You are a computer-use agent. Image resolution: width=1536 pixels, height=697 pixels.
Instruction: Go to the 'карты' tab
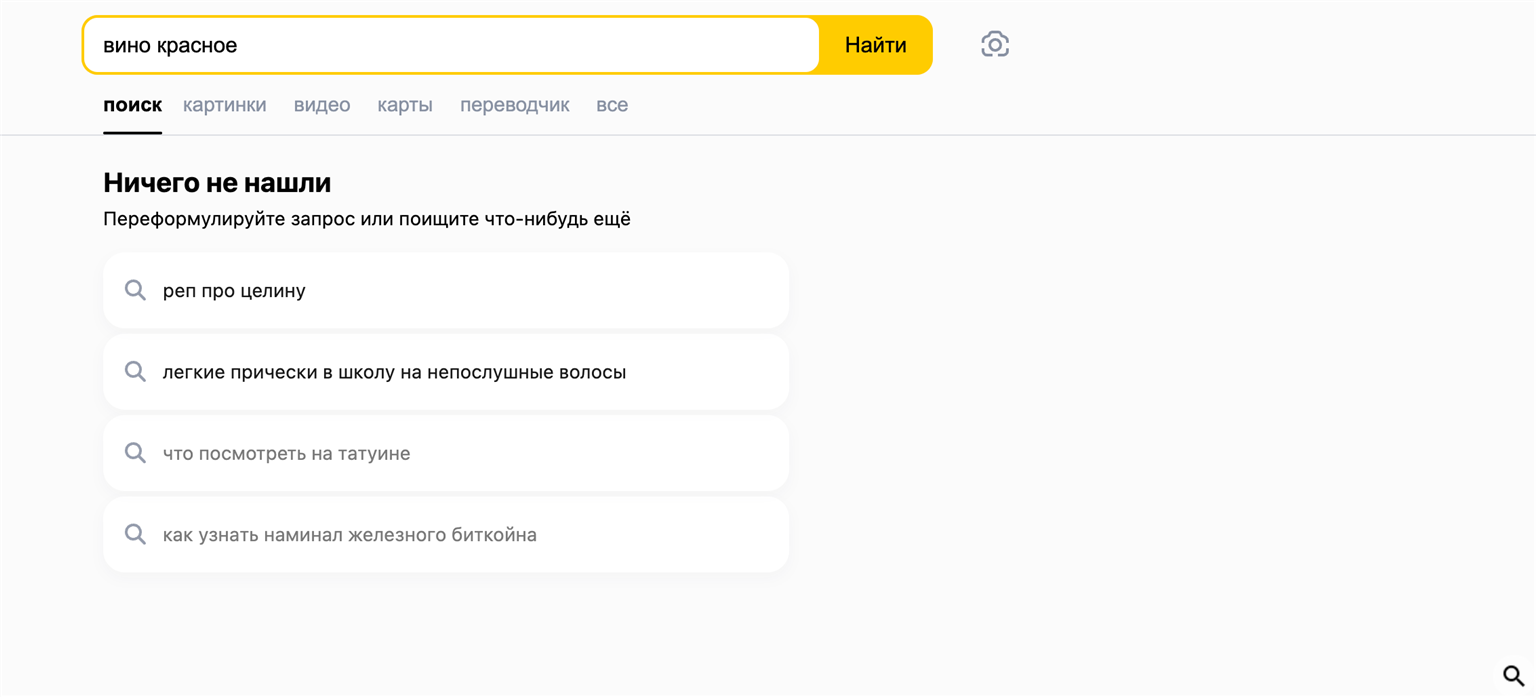pyautogui.click(x=404, y=105)
